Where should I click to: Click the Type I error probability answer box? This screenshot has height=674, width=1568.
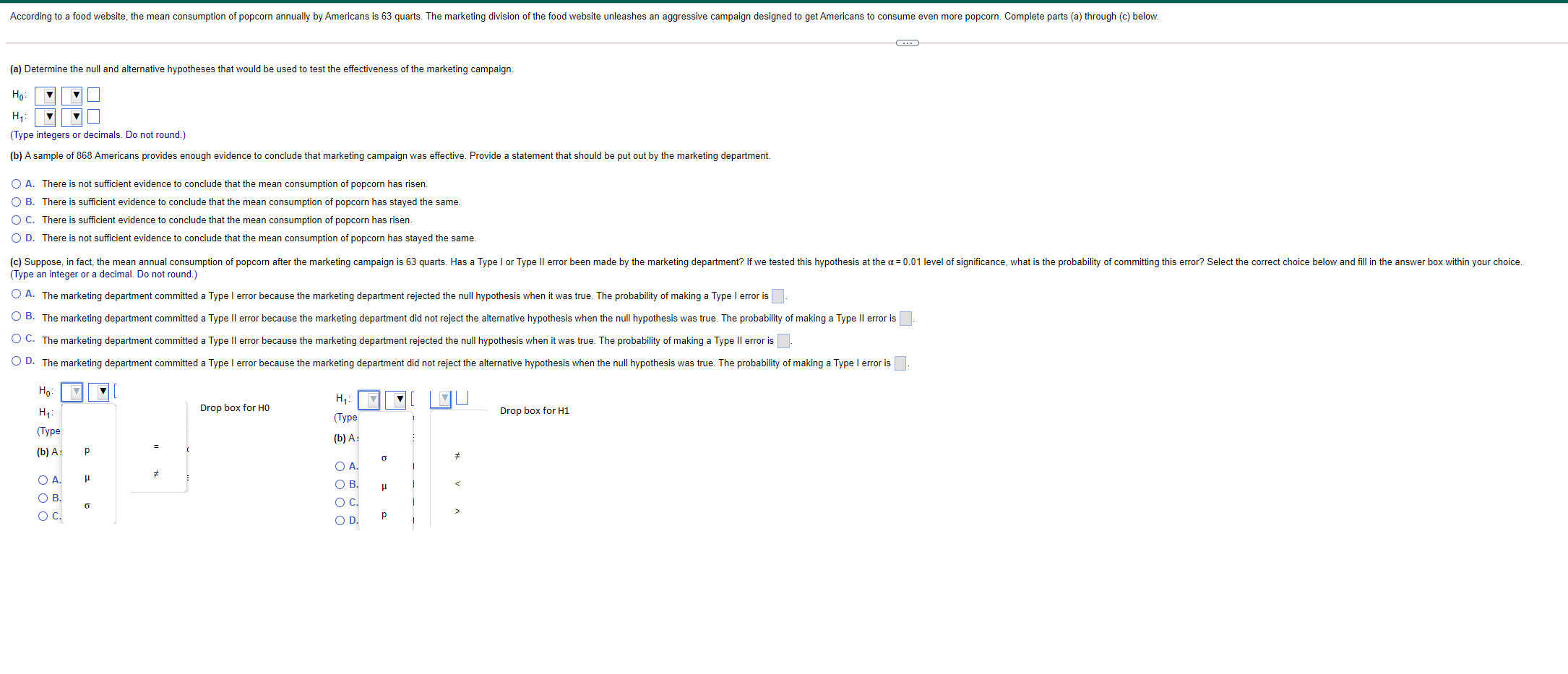tap(778, 296)
